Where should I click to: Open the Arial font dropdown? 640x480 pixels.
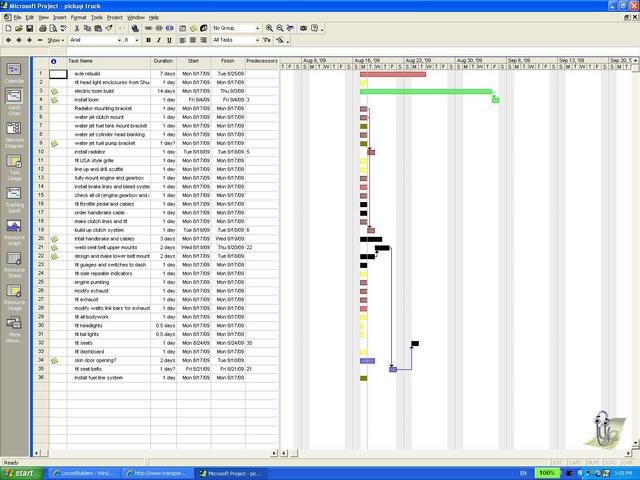pyautogui.click(x=117, y=40)
